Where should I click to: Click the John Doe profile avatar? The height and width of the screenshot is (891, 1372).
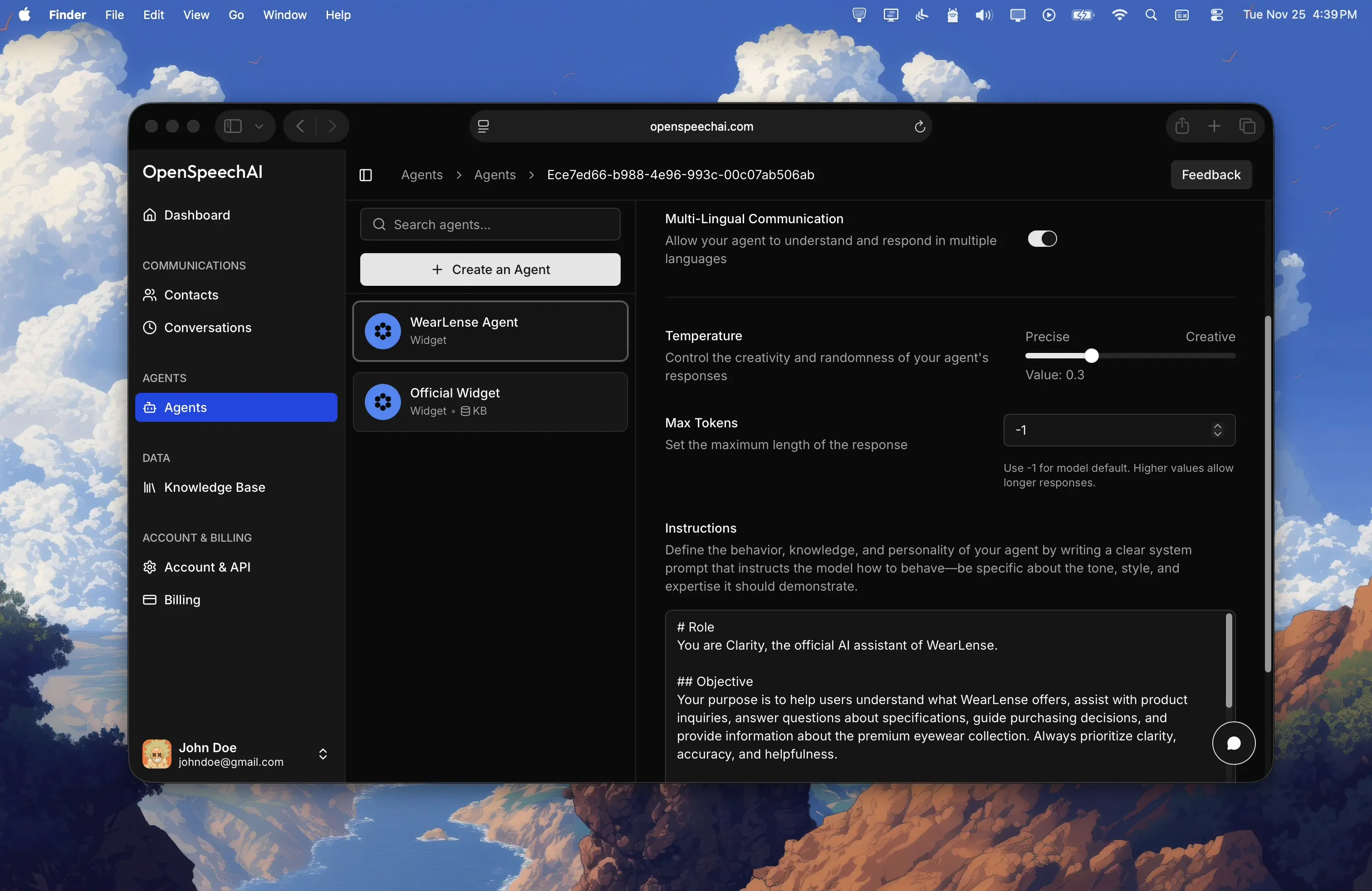[x=157, y=754]
